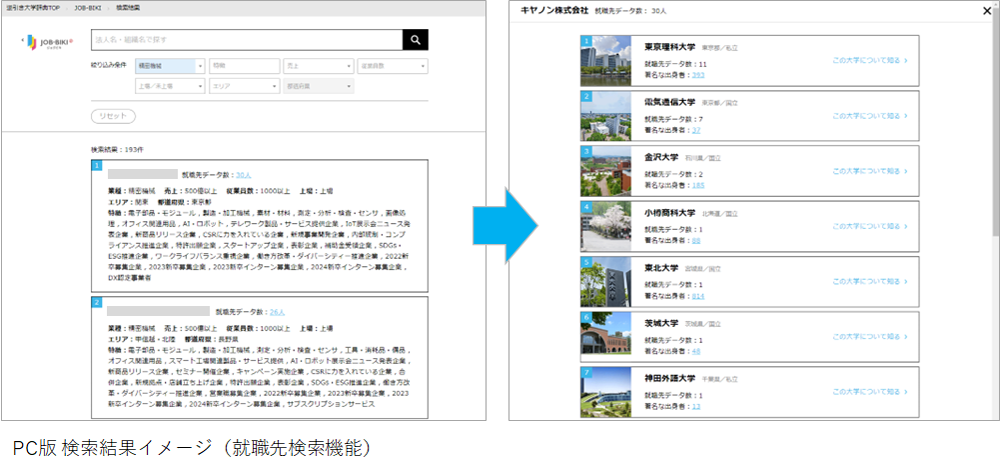Click the 特徴 filter field
1000x473 pixels.
(244, 66)
